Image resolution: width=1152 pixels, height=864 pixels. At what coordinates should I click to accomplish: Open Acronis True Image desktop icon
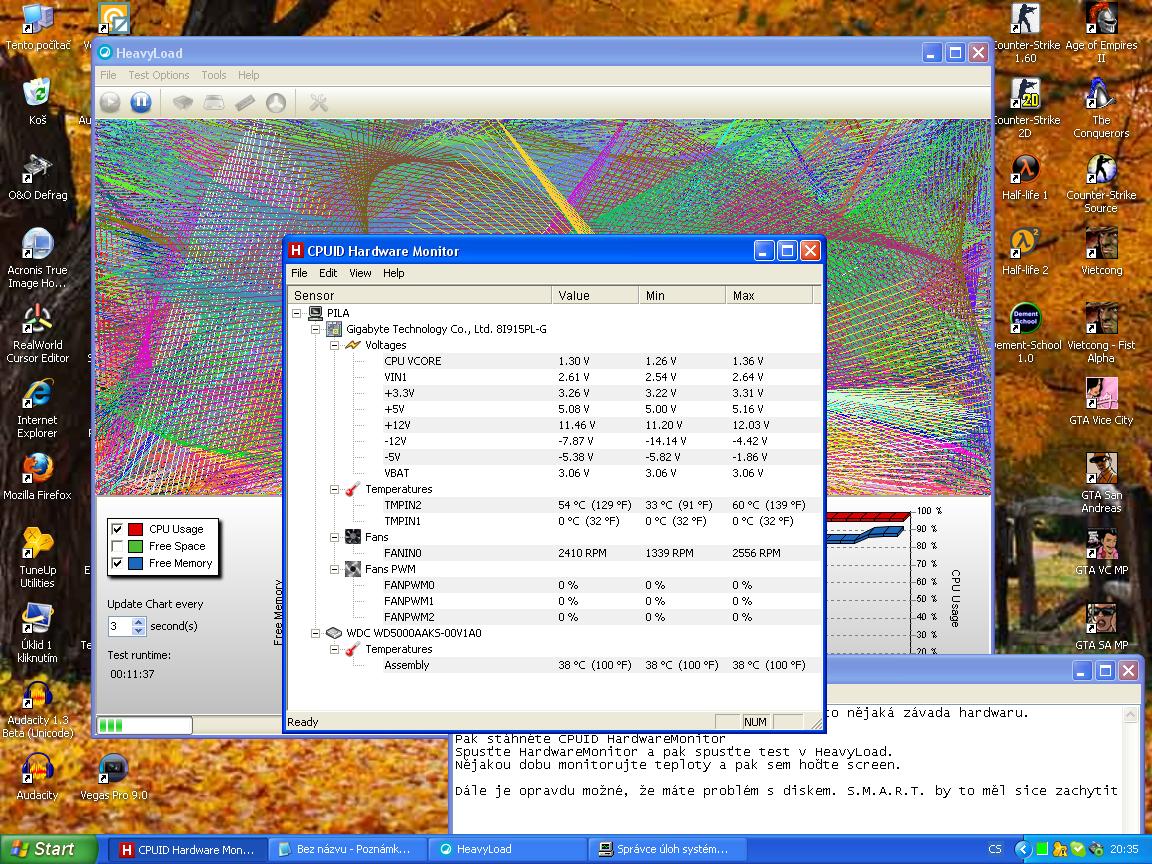tap(37, 258)
